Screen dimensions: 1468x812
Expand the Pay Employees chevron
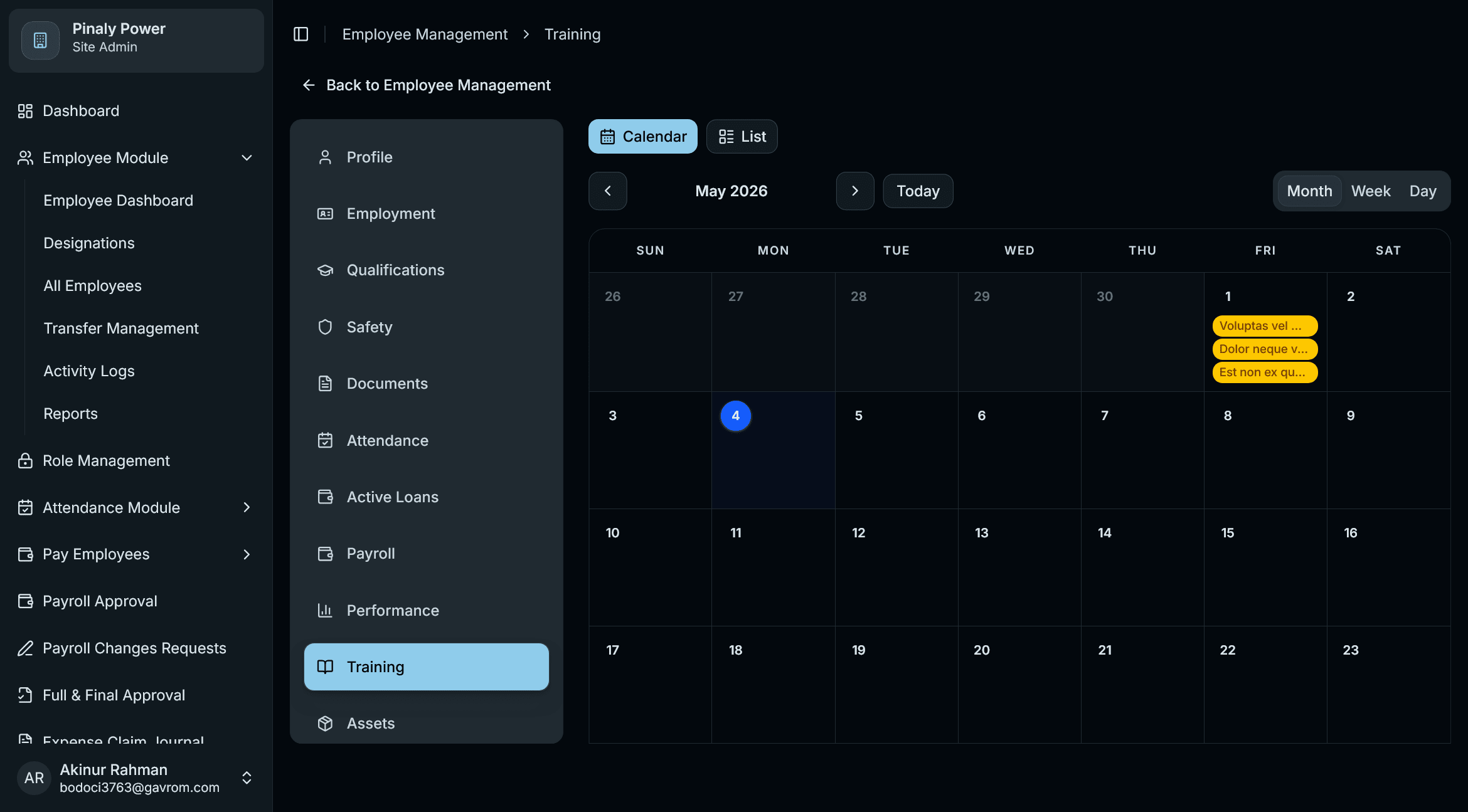point(247,554)
